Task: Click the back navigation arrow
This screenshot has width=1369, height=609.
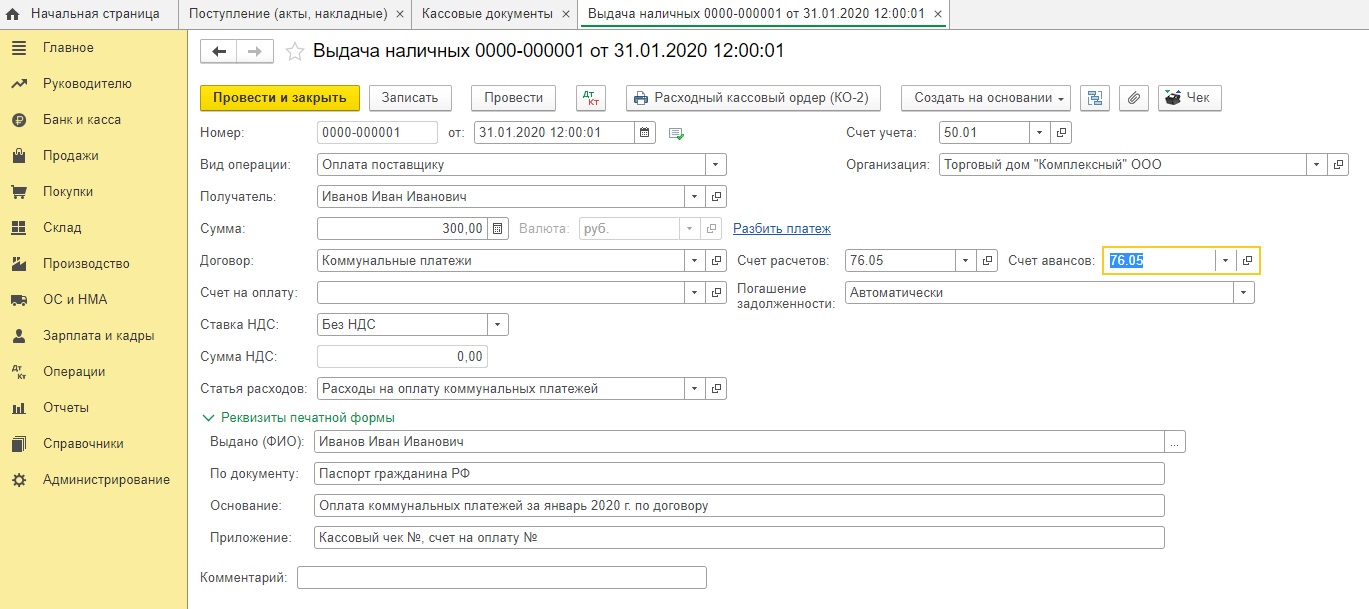Action: [x=220, y=52]
